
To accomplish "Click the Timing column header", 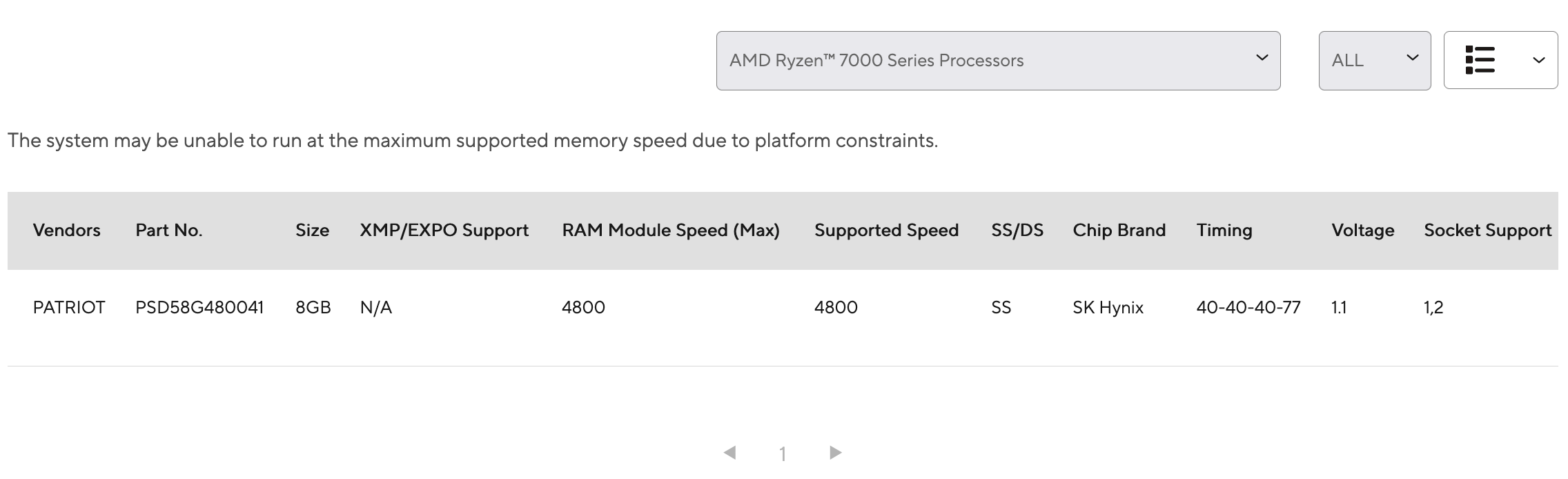I will click(1224, 231).
